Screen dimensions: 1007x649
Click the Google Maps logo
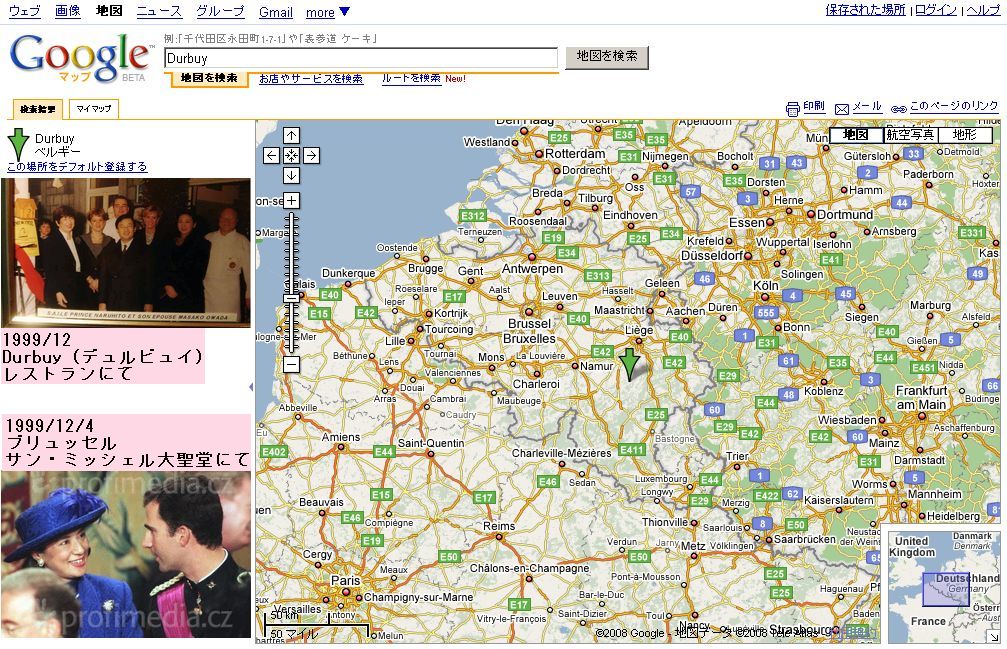pos(82,58)
